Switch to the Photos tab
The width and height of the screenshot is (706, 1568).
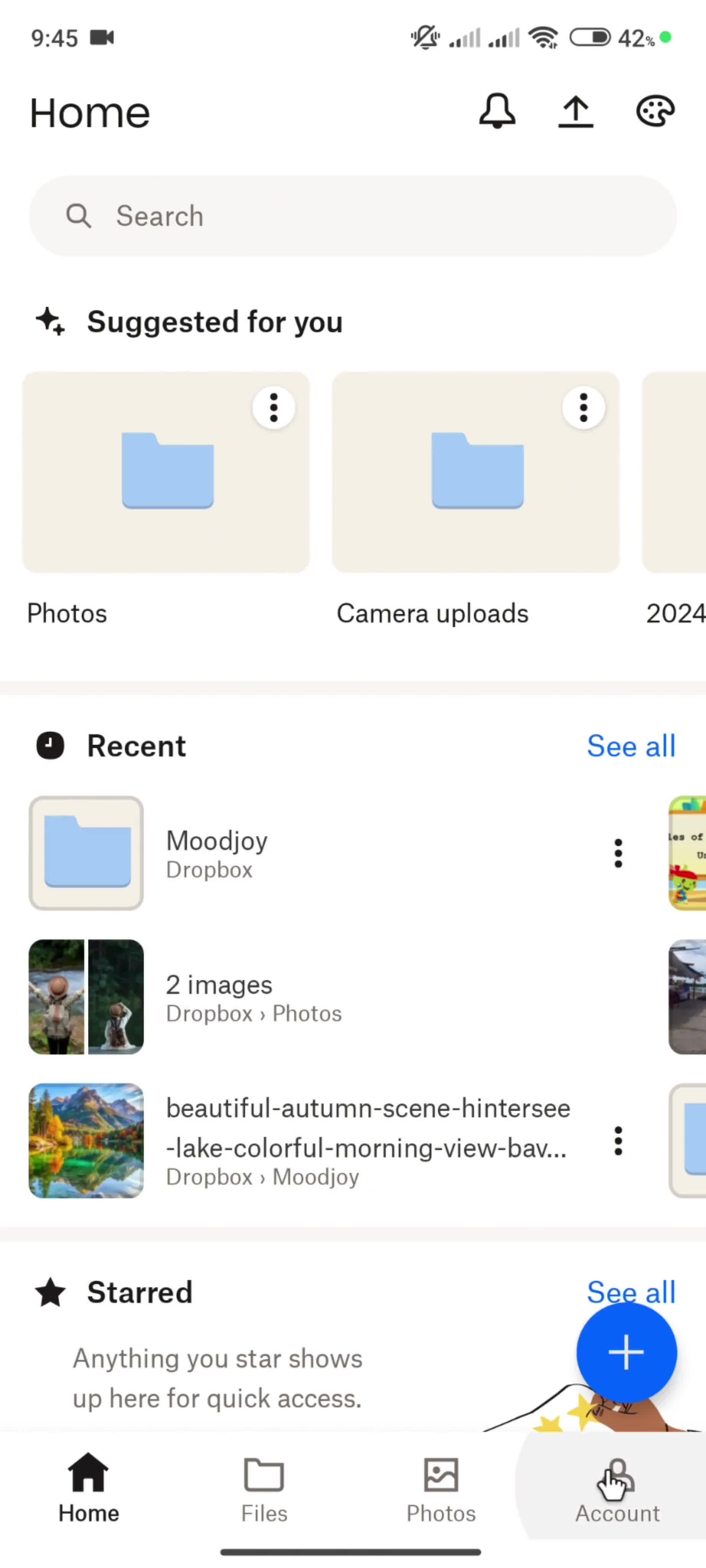point(441,1489)
